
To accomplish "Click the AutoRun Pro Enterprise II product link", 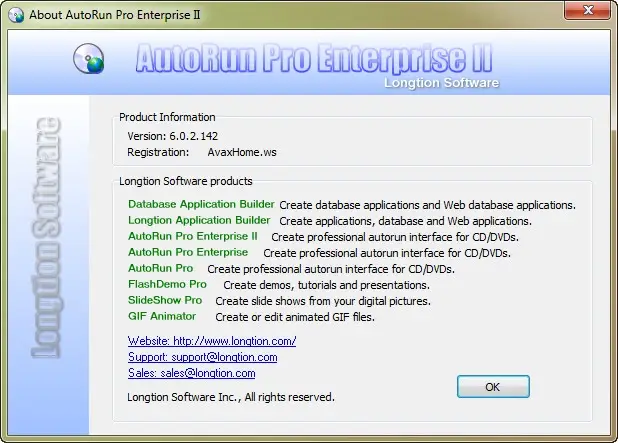I will coord(193,236).
